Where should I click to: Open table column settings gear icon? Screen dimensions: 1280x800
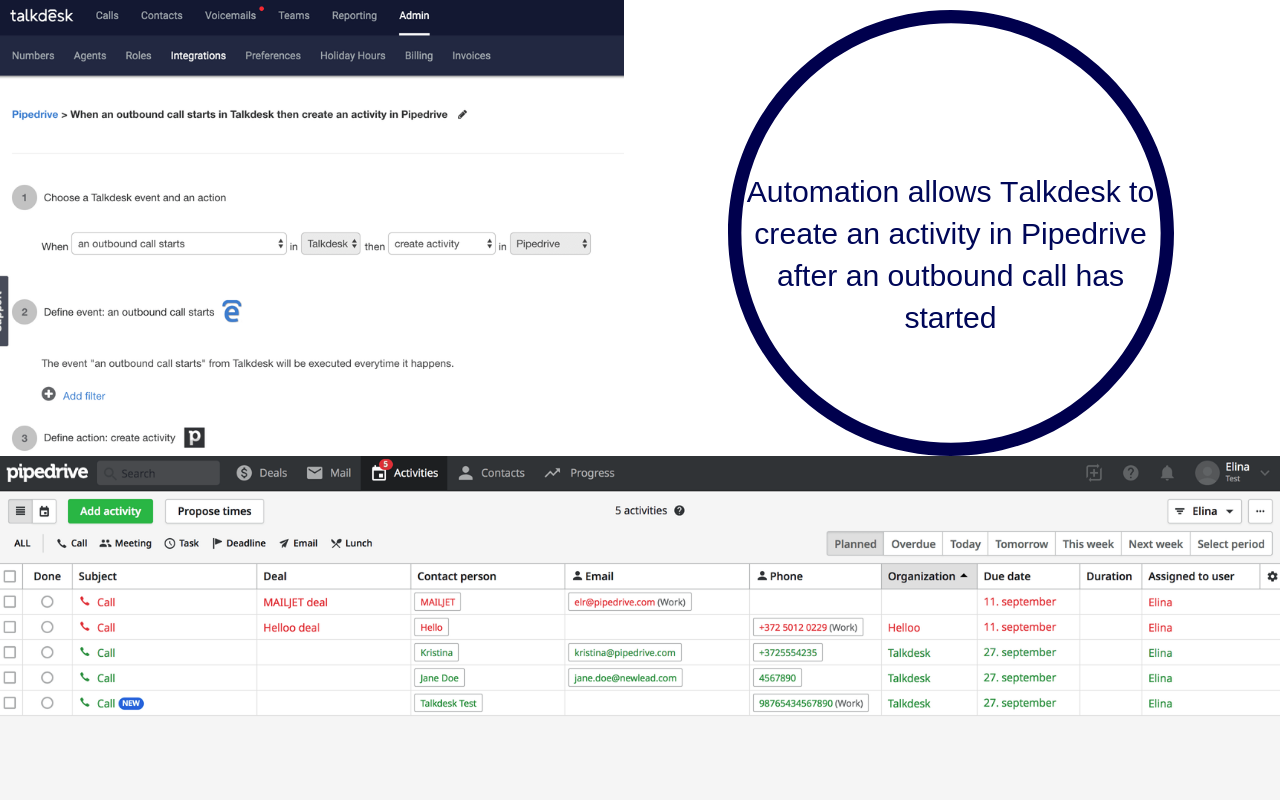(x=1272, y=576)
